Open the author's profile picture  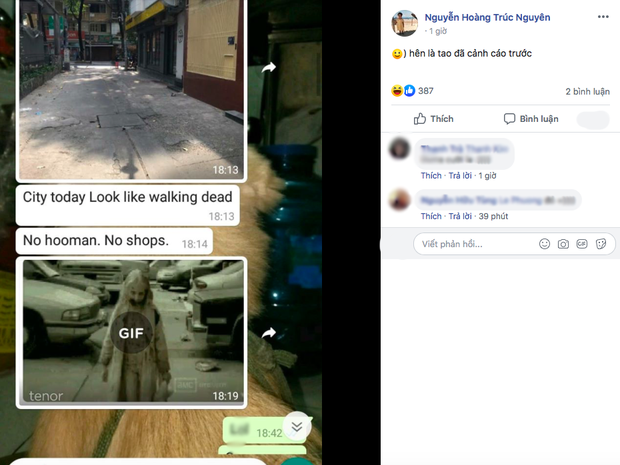coord(403,23)
